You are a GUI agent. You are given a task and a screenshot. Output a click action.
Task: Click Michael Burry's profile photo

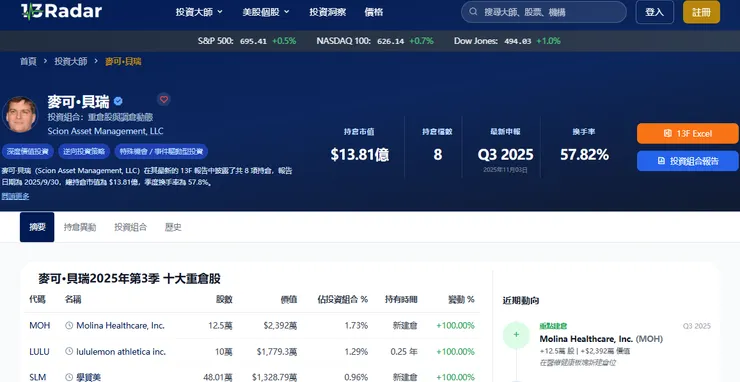point(19,114)
